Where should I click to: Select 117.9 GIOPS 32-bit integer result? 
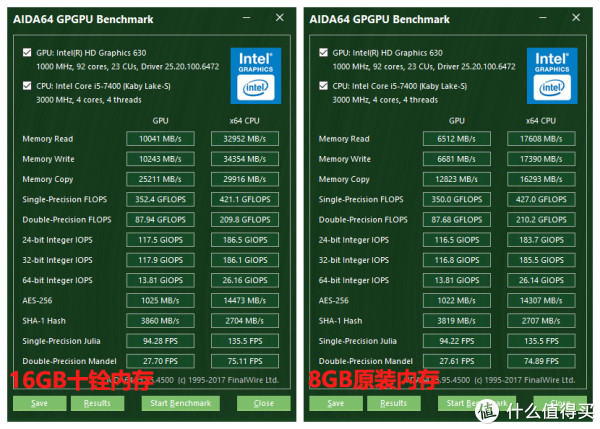tap(160, 260)
